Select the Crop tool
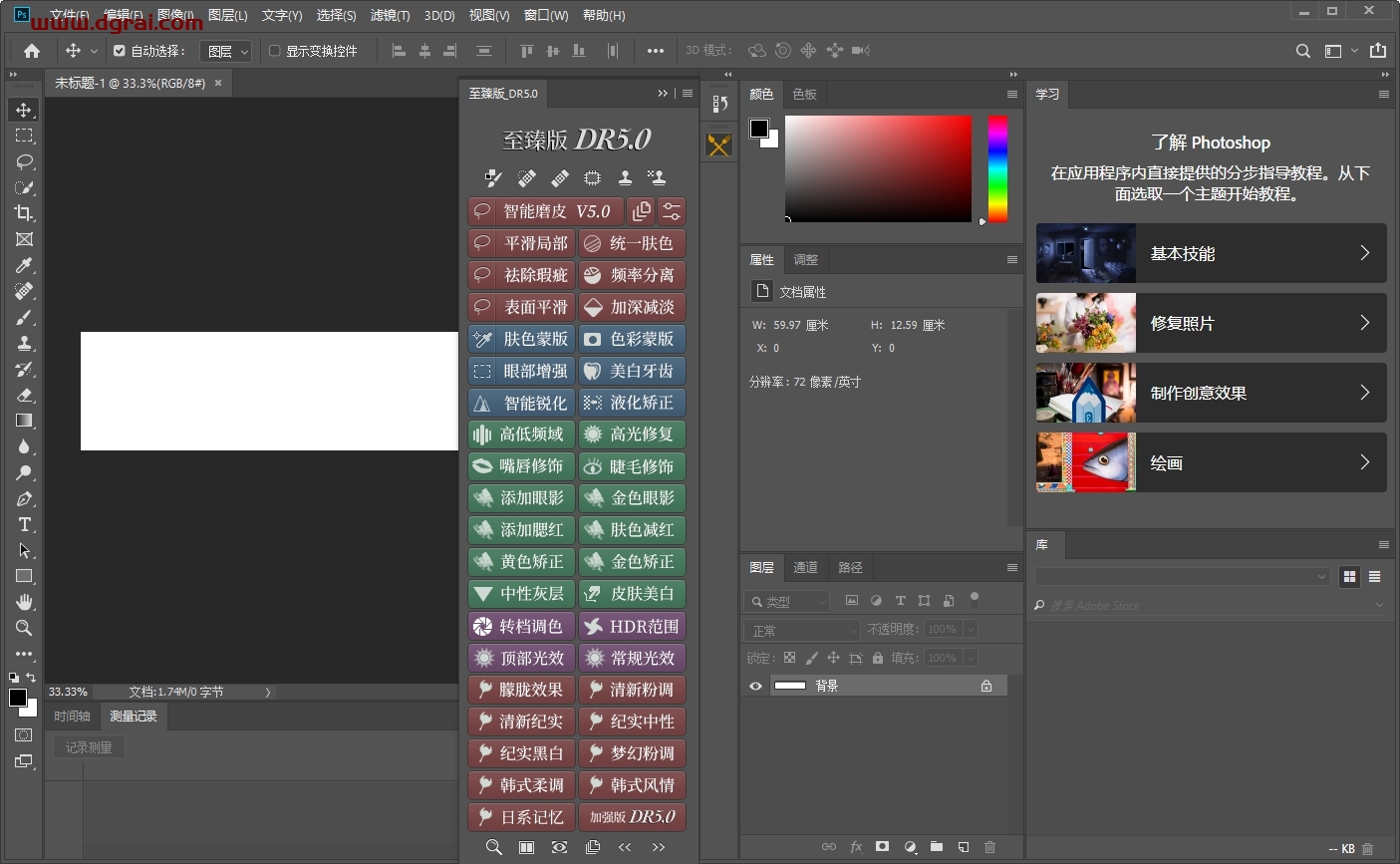Viewport: 1400px width, 864px height. 24,212
